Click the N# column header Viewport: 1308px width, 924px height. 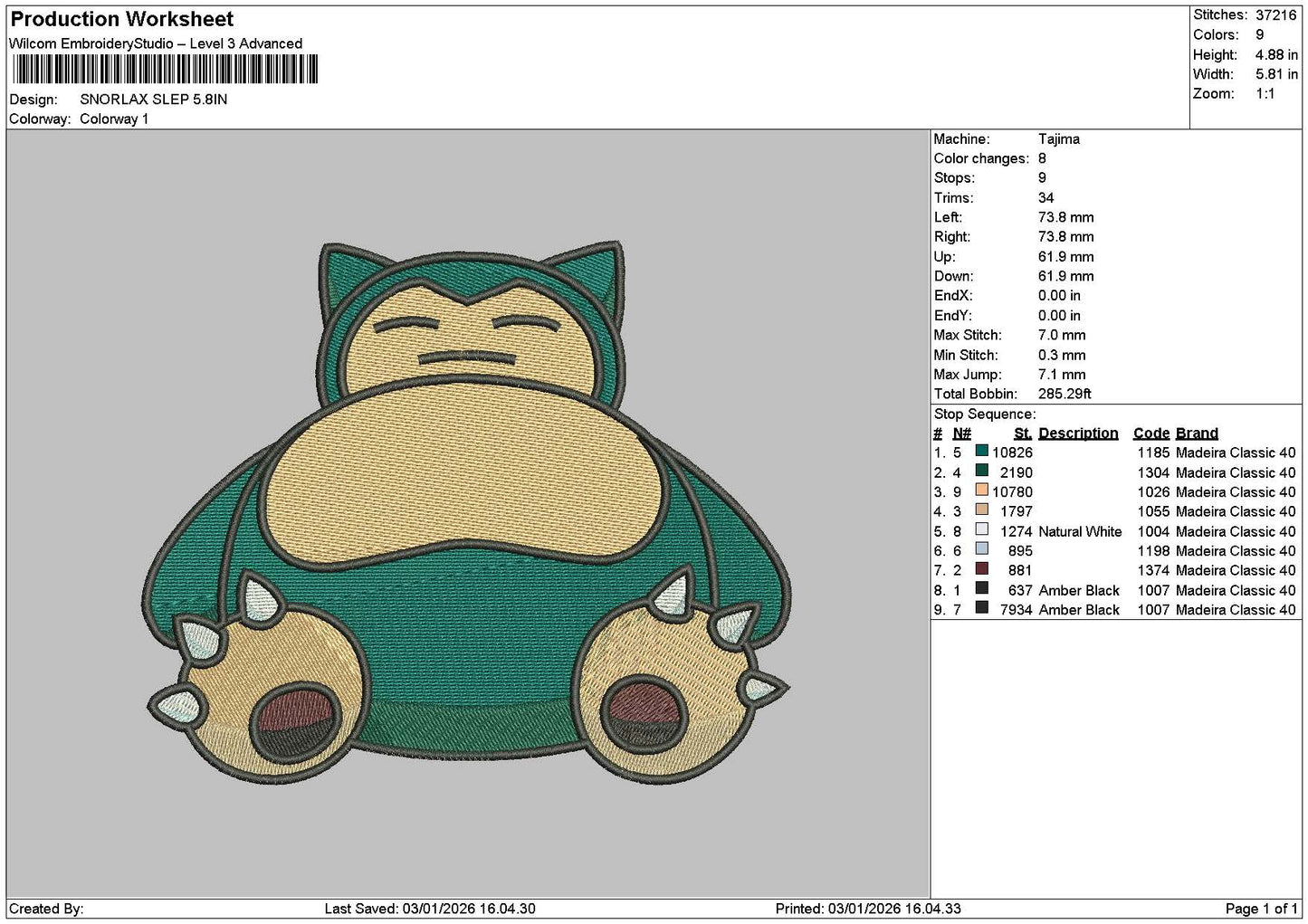pos(962,433)
